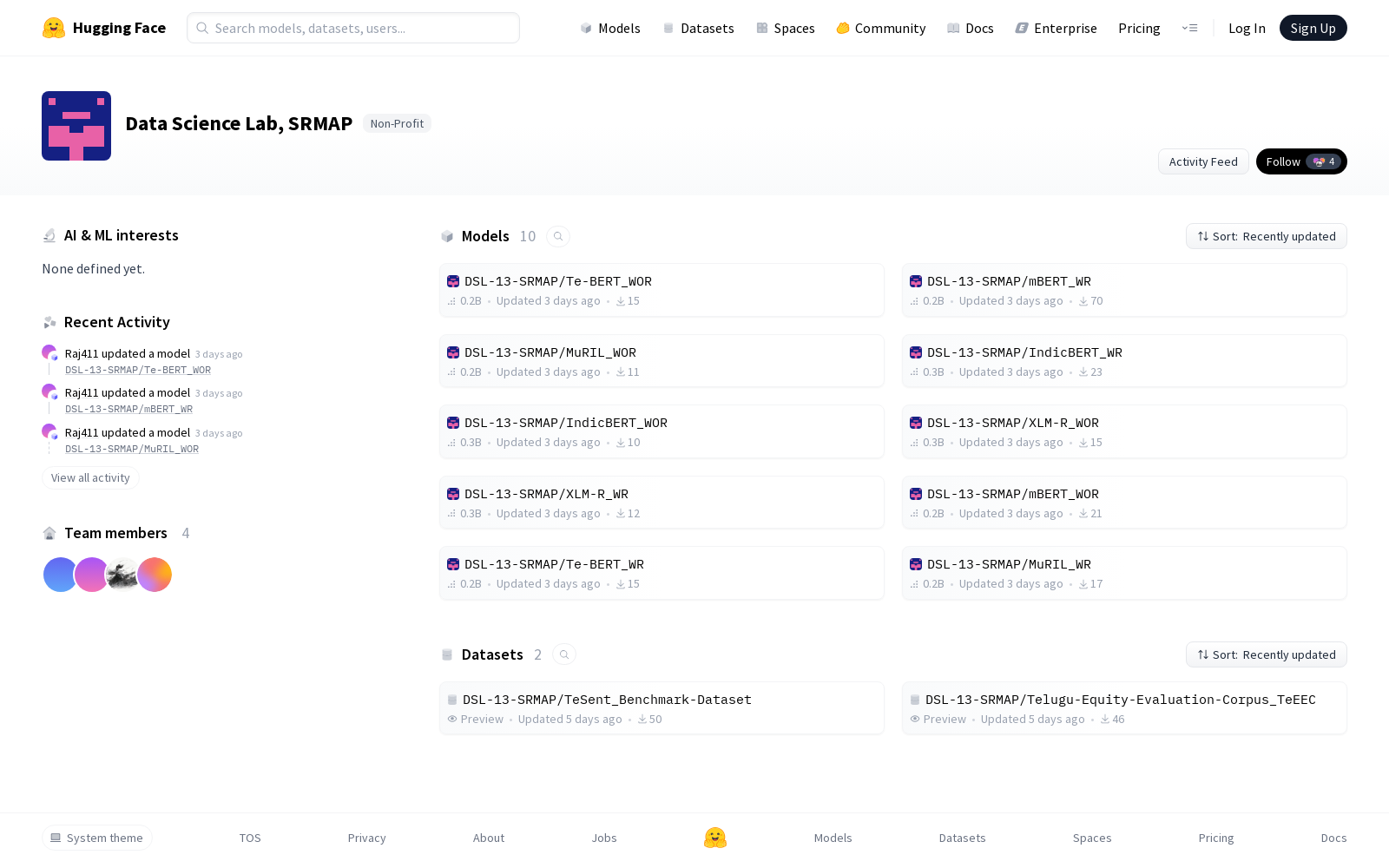Open the DSL-13-SRMAP/IndicBERT_WR model card

tap(1124, 361)
